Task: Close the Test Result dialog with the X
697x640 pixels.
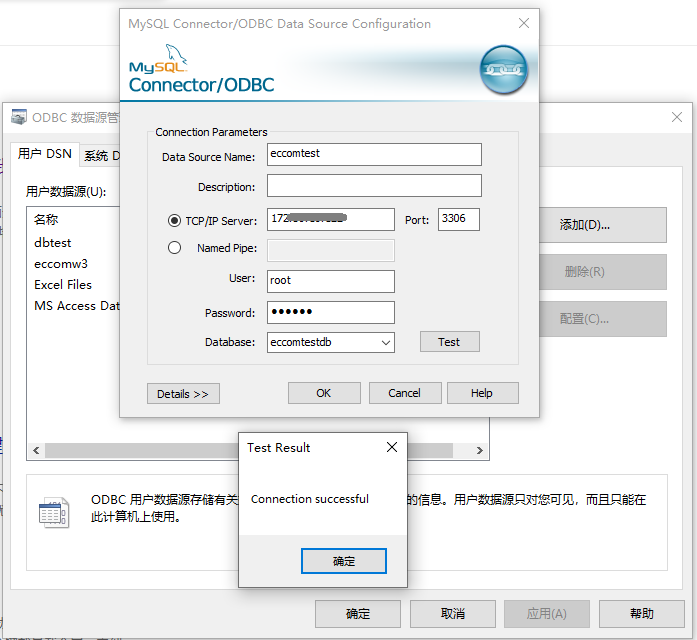Action: [x=392, y=447]
